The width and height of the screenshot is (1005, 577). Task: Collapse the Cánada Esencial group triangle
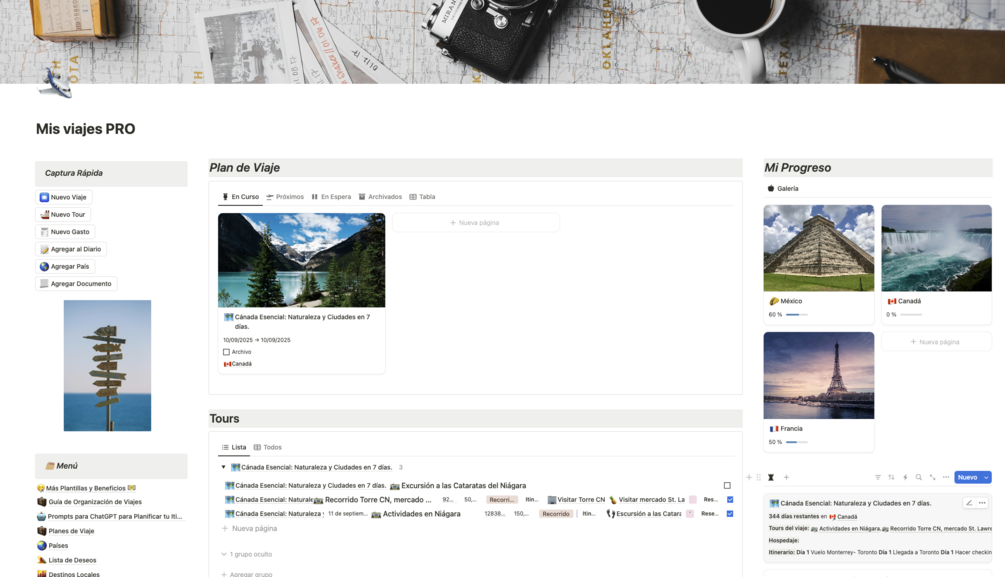223,467
